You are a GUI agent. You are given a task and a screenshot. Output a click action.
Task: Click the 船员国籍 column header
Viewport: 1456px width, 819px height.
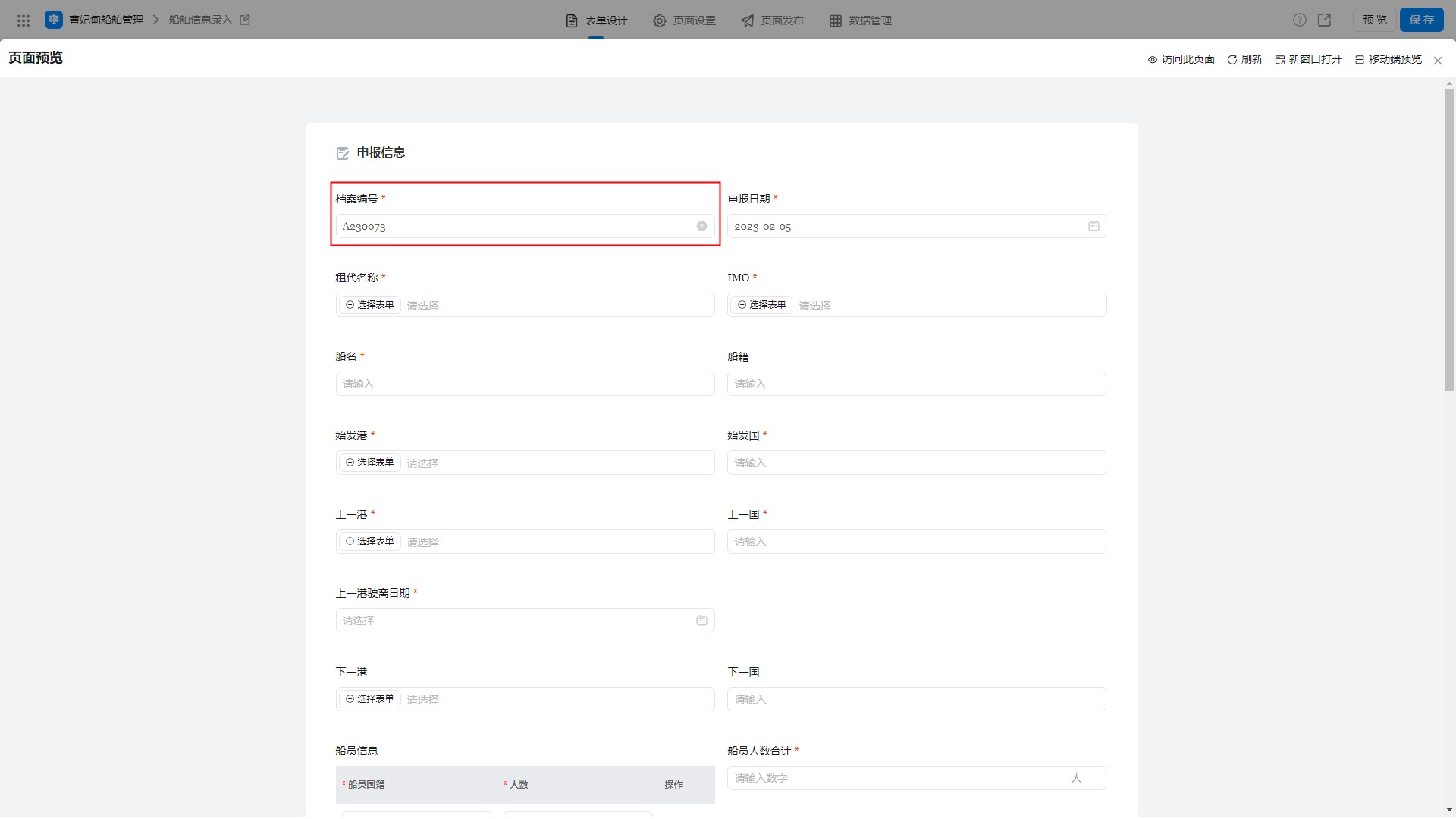(366, 785)
